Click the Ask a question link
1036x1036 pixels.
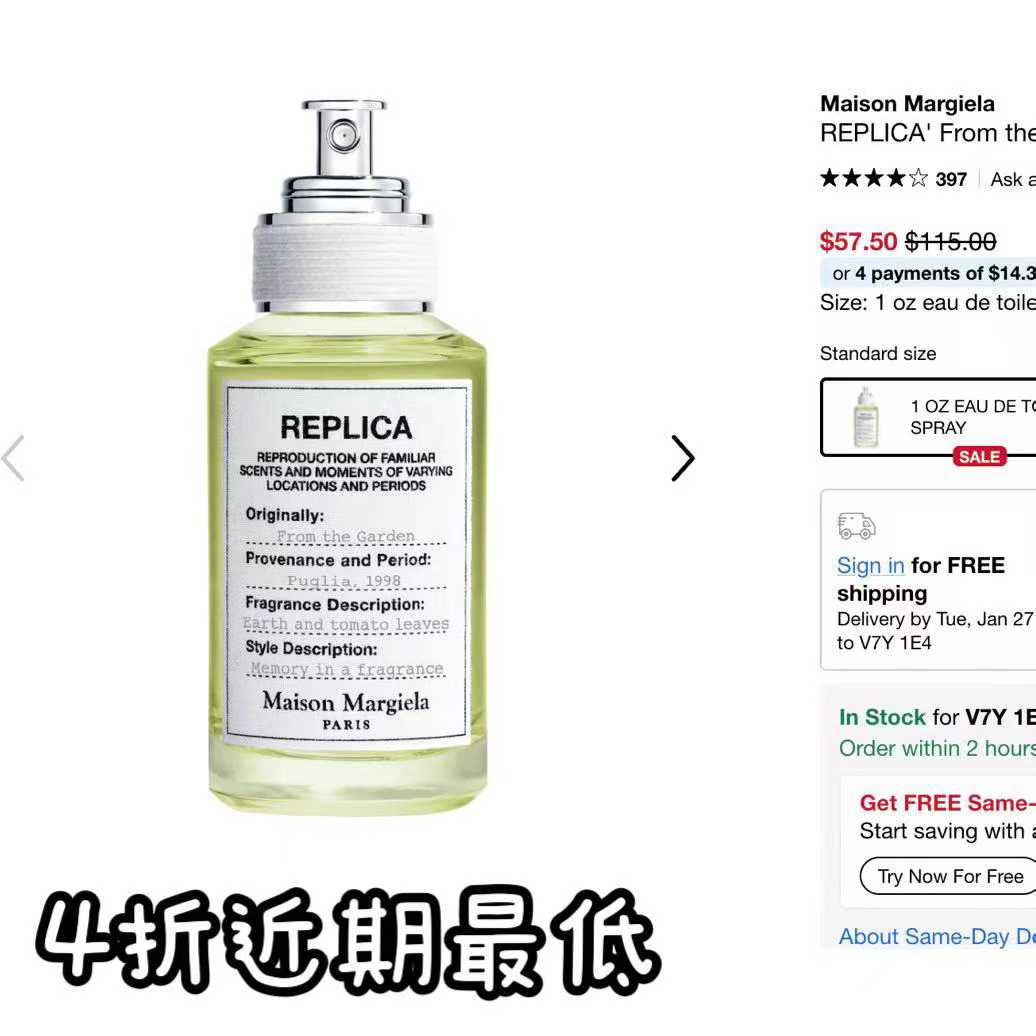1013,179
